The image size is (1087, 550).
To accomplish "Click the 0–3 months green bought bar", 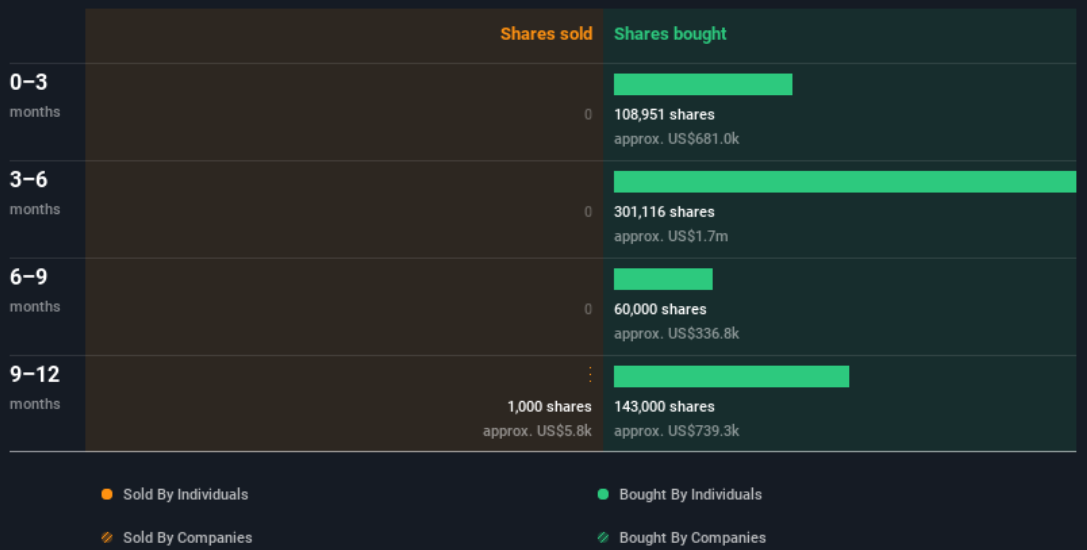I will coord(703,85).
